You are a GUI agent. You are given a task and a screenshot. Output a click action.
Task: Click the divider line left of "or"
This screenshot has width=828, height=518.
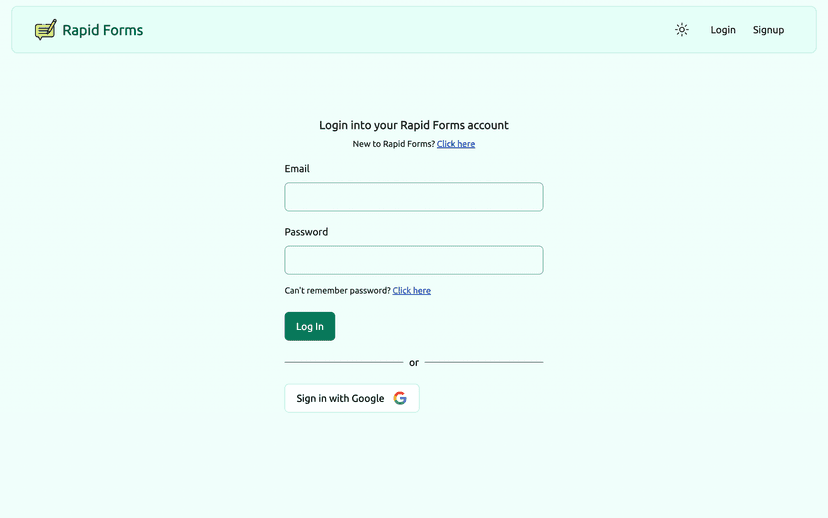tap(343, 362)
